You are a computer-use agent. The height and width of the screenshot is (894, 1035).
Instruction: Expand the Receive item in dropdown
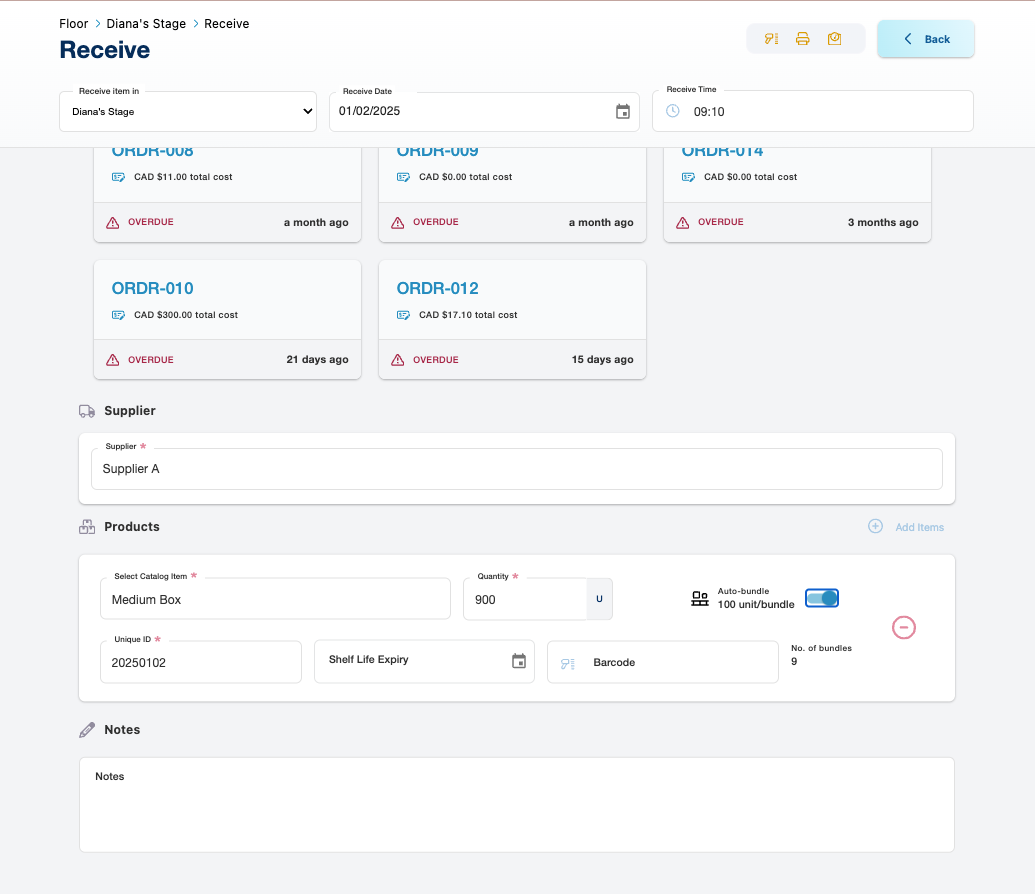point(188,111)
